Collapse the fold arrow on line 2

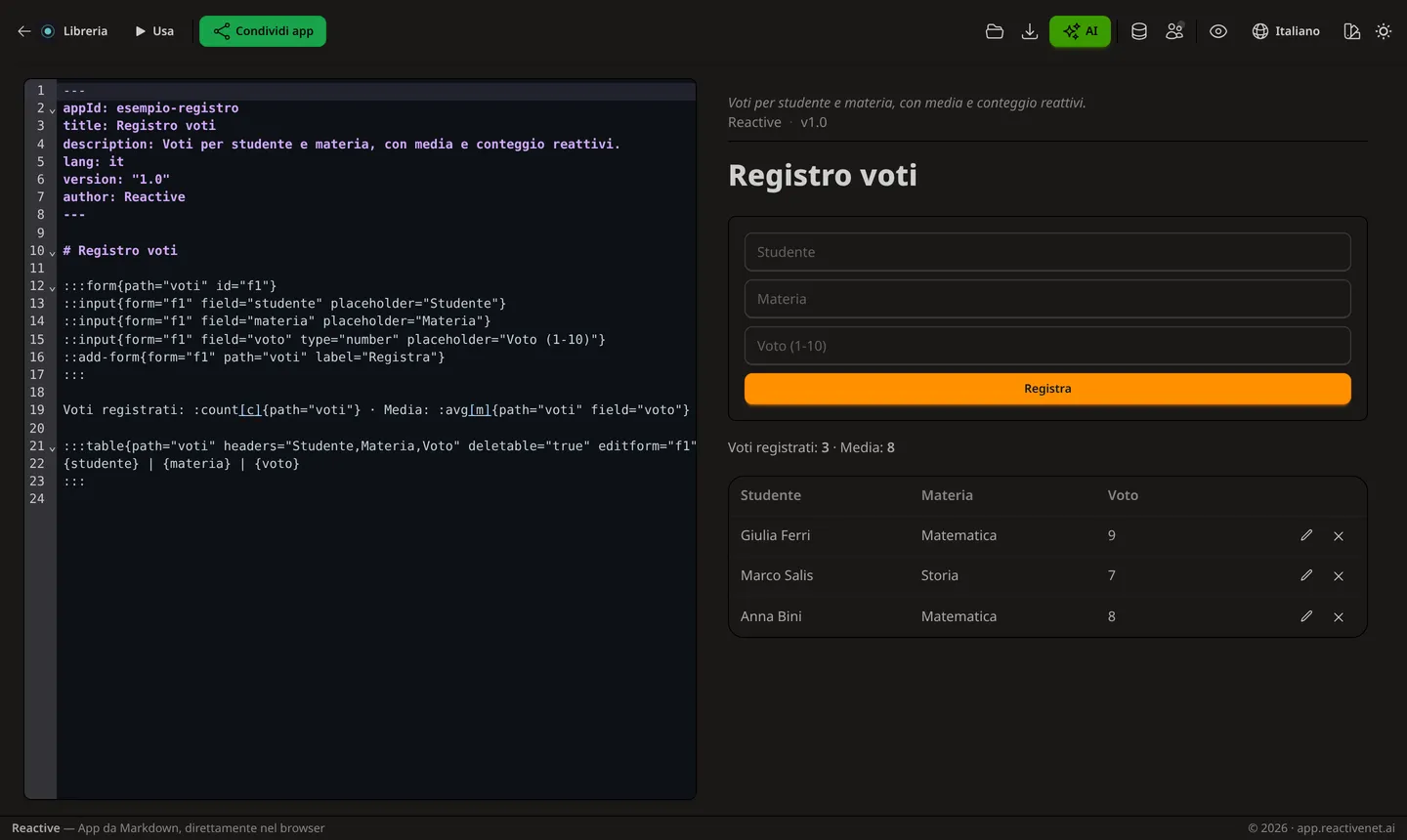[x=52, y=109]
